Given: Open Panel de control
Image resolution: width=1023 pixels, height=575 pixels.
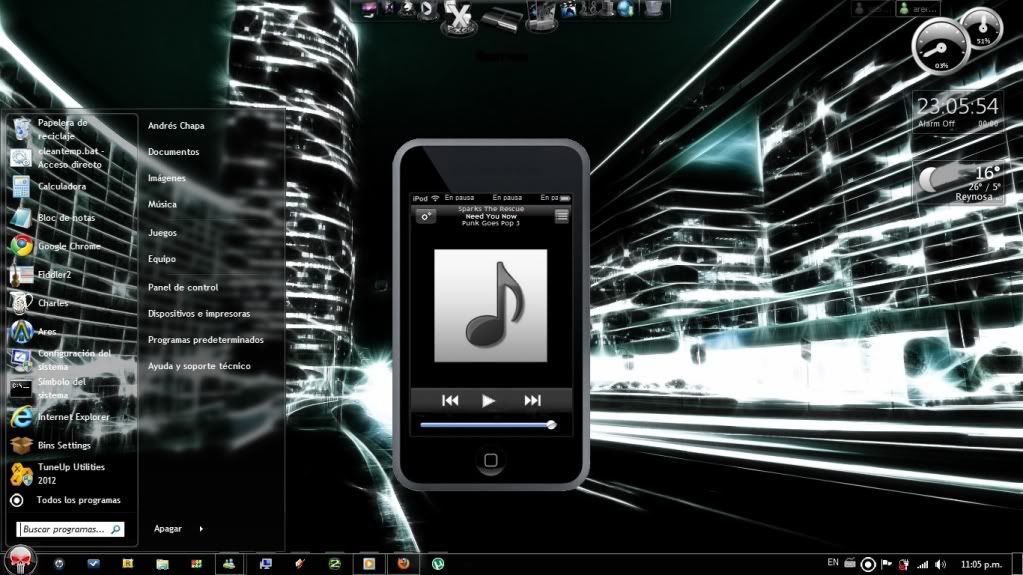Looking at the screenshot, I should coord(183,287).
